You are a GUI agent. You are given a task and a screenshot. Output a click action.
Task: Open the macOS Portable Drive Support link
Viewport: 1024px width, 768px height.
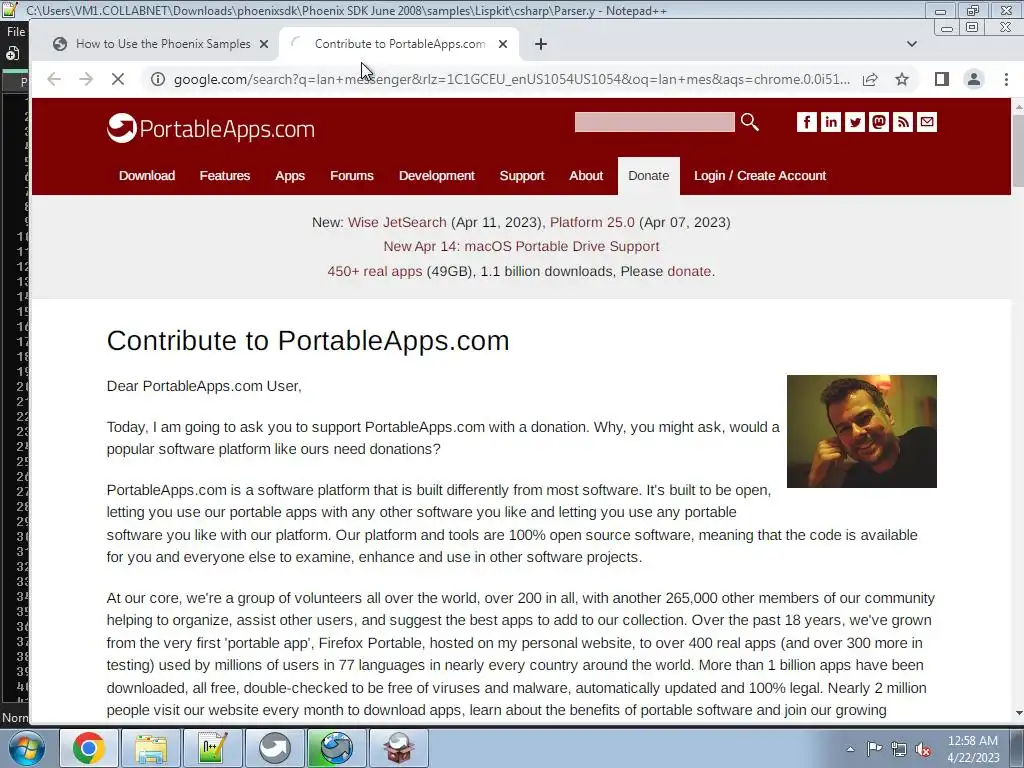point(521,246)
